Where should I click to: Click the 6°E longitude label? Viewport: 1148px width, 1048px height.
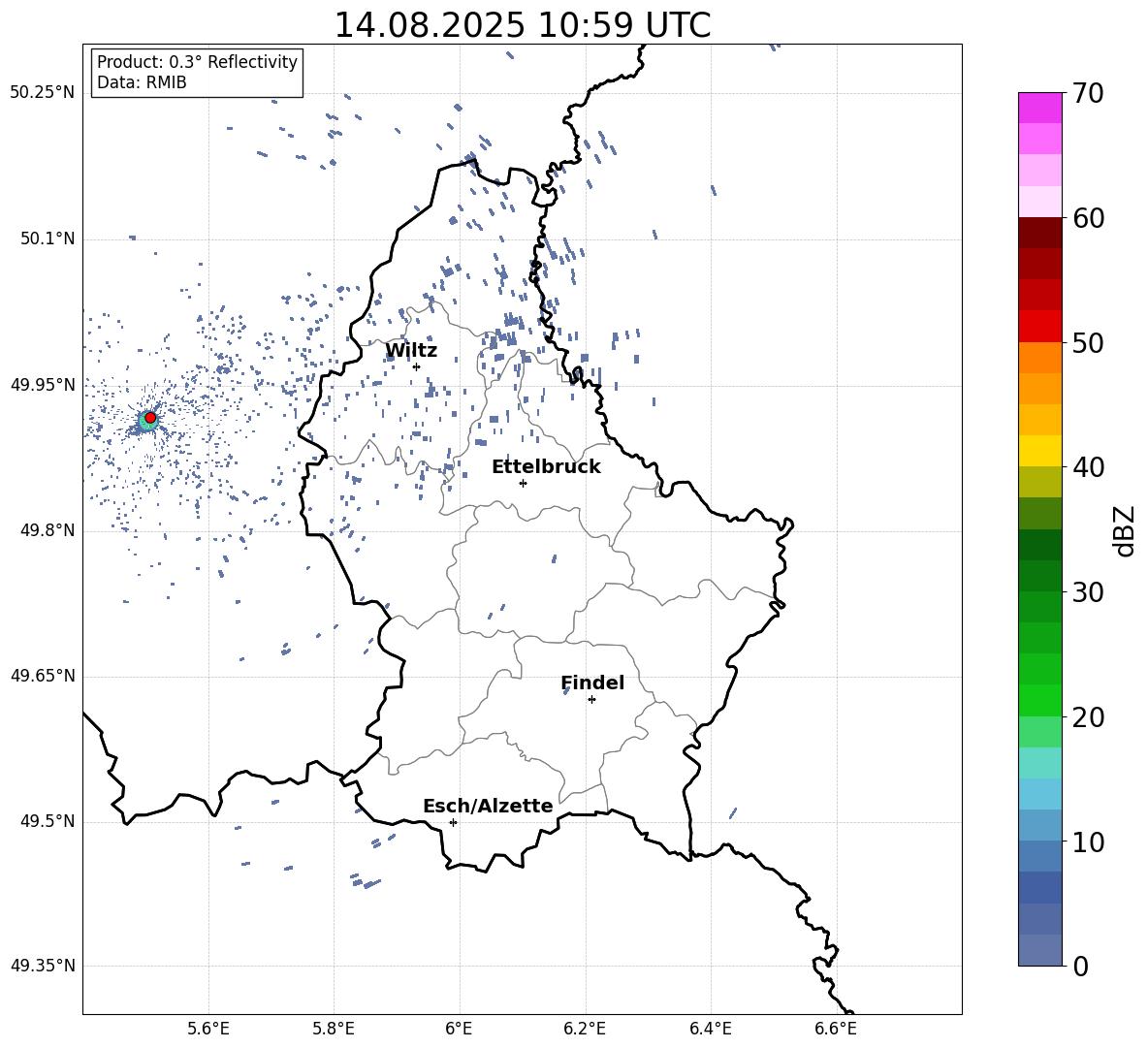click(x=459, y=1029)
